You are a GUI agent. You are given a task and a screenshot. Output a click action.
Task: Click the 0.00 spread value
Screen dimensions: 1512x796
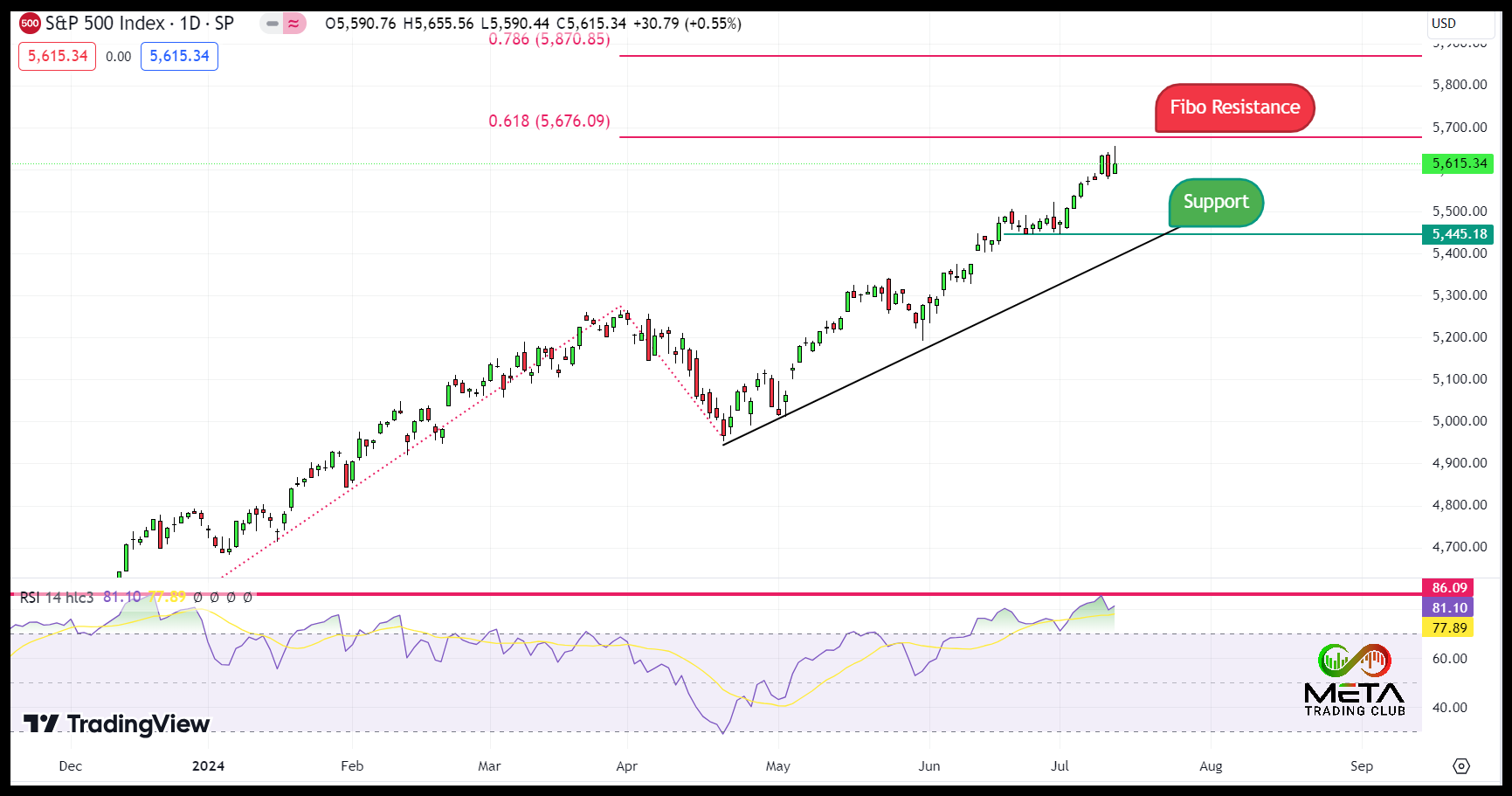119,57
